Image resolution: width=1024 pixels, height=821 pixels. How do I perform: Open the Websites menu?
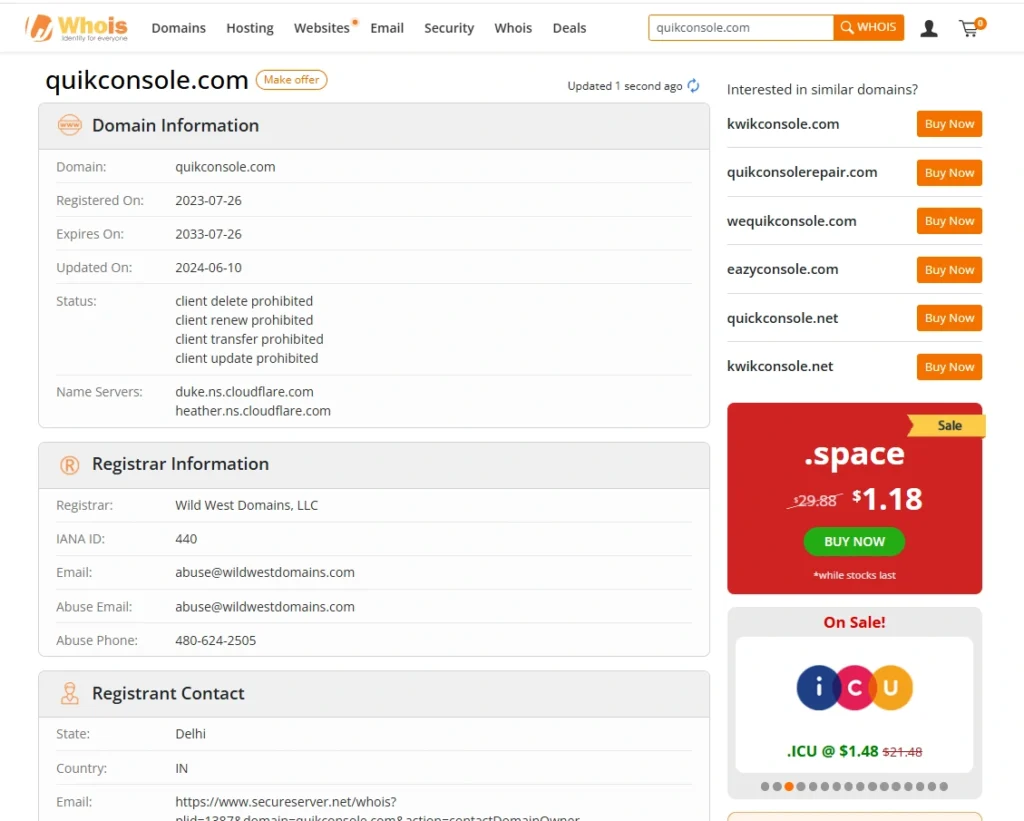click(x=321, y=28)
